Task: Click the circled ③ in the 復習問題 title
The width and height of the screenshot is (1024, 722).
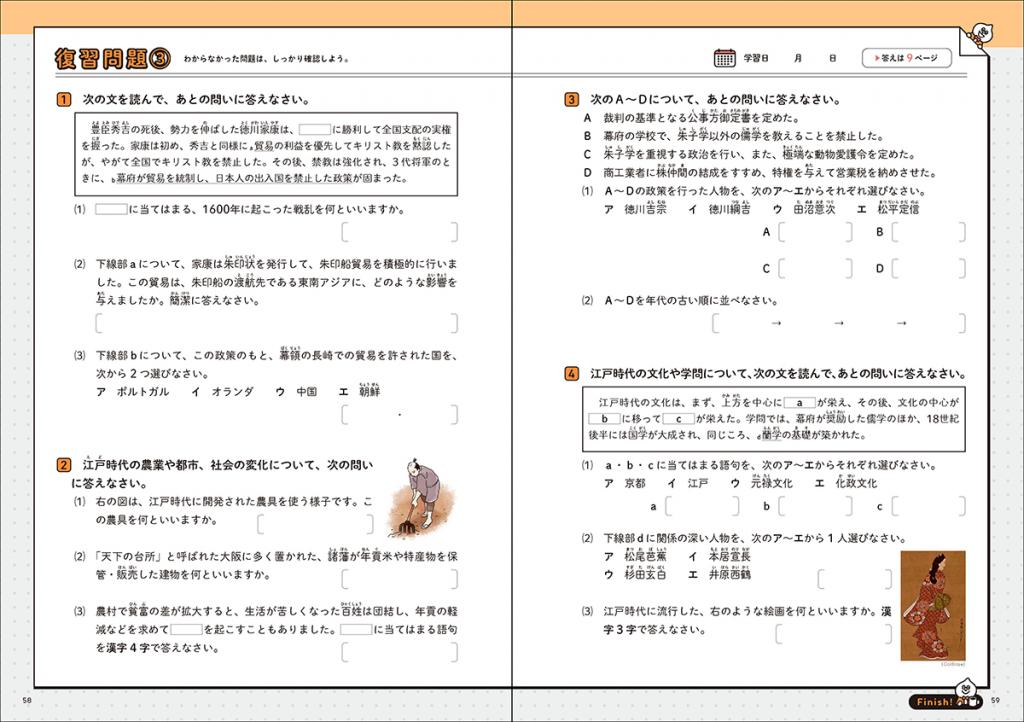Action: (160, 59)
